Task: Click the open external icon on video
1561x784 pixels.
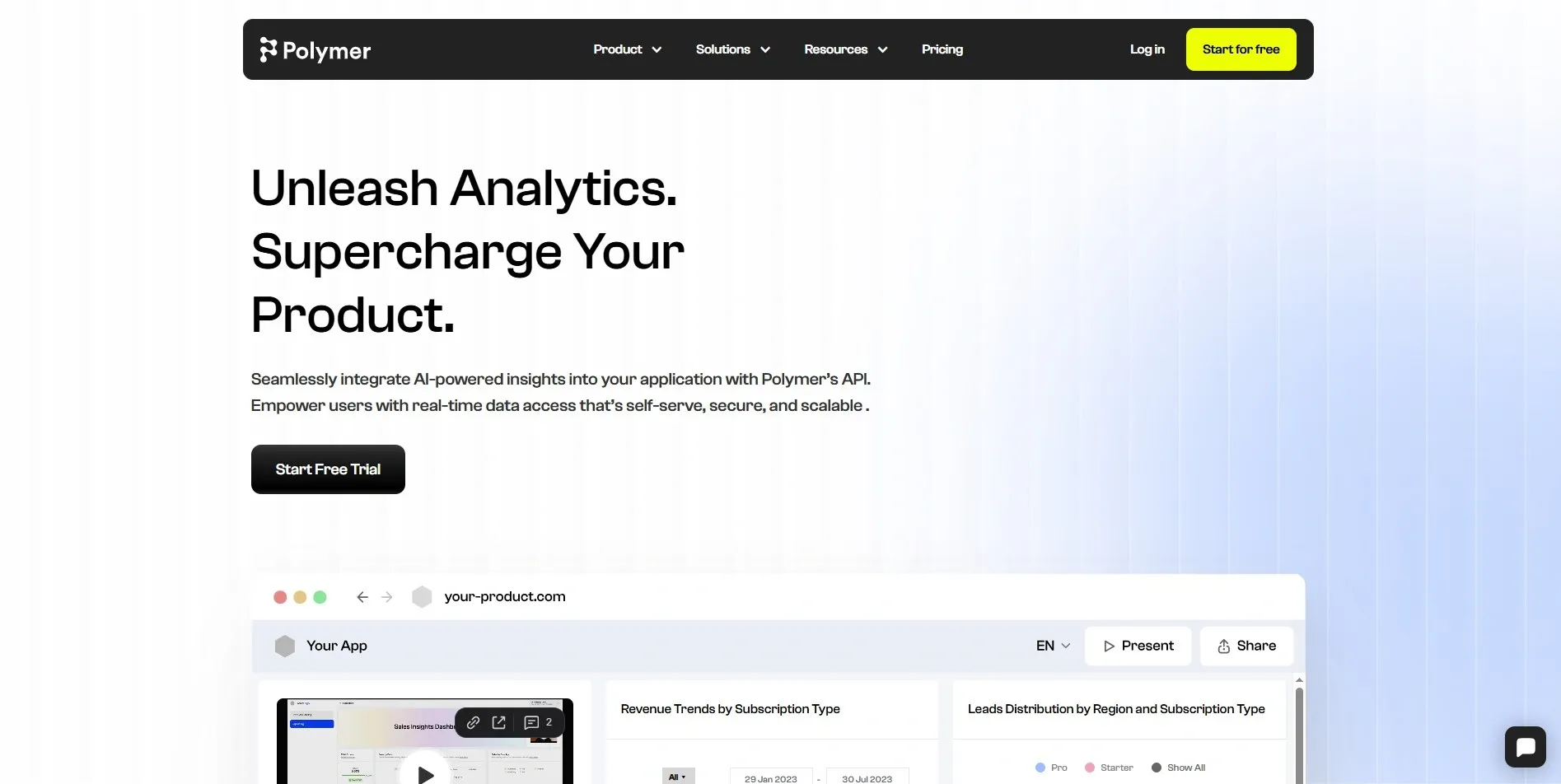Action: (x=499, y=722)
